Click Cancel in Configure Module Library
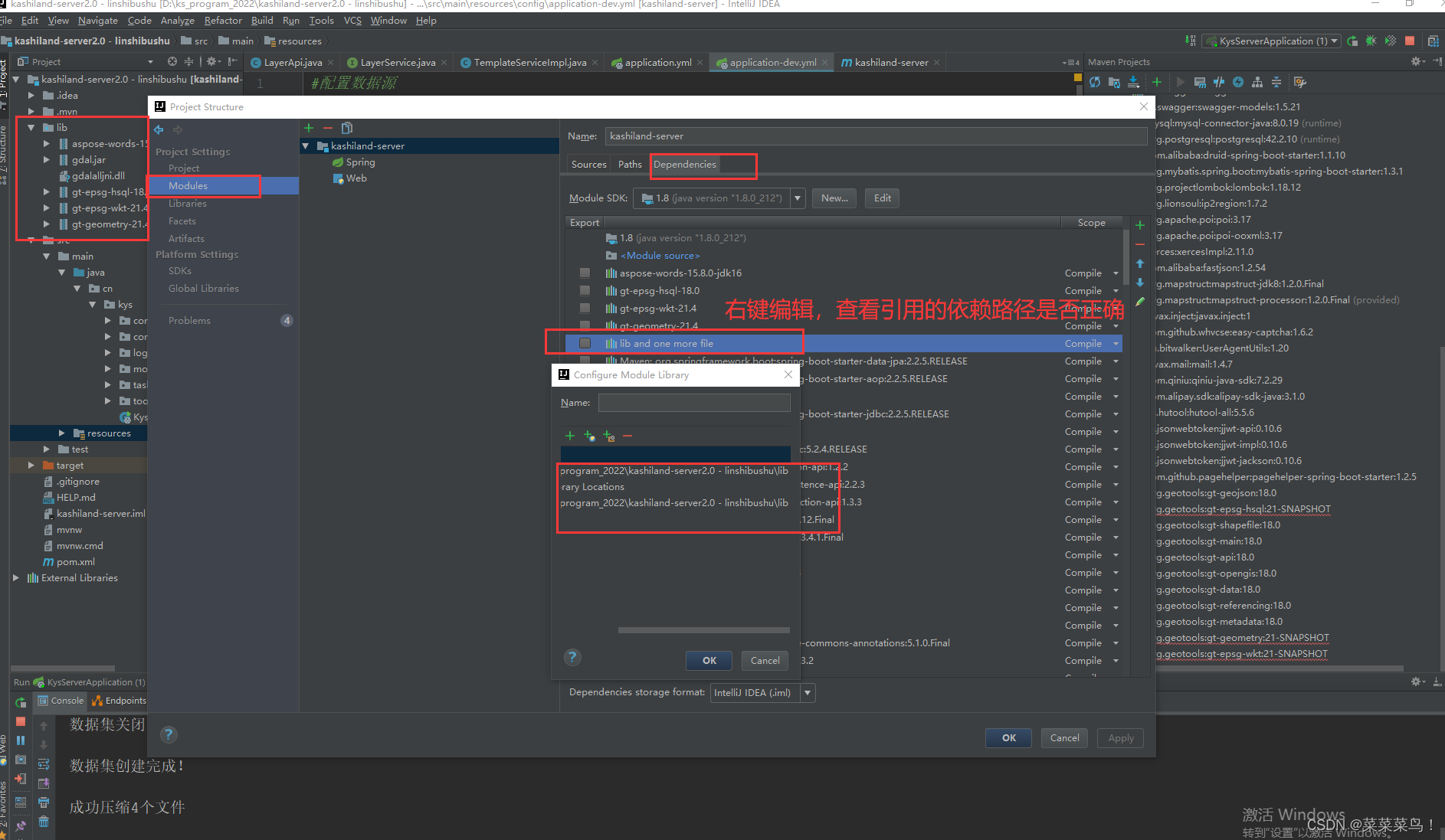 coord(765,661)
